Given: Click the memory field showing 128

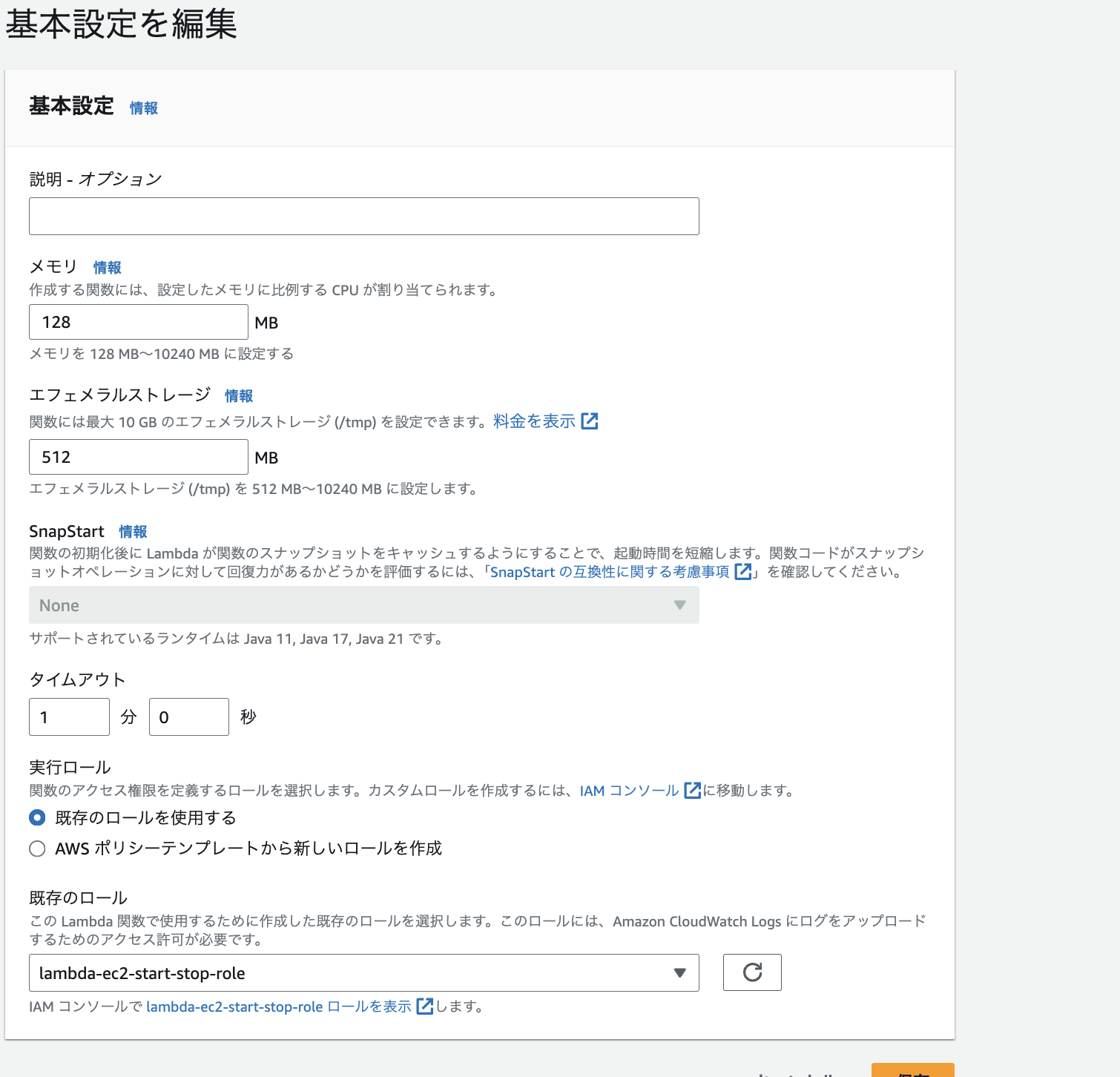Looking at the screenshot, I should click(138, 322).
